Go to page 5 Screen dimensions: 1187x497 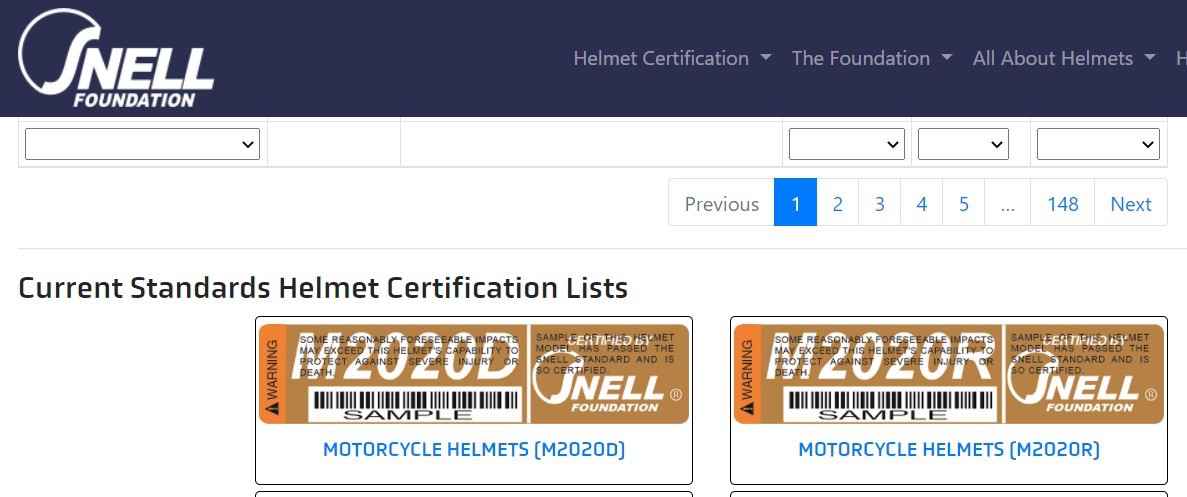[x=964, y=202]
